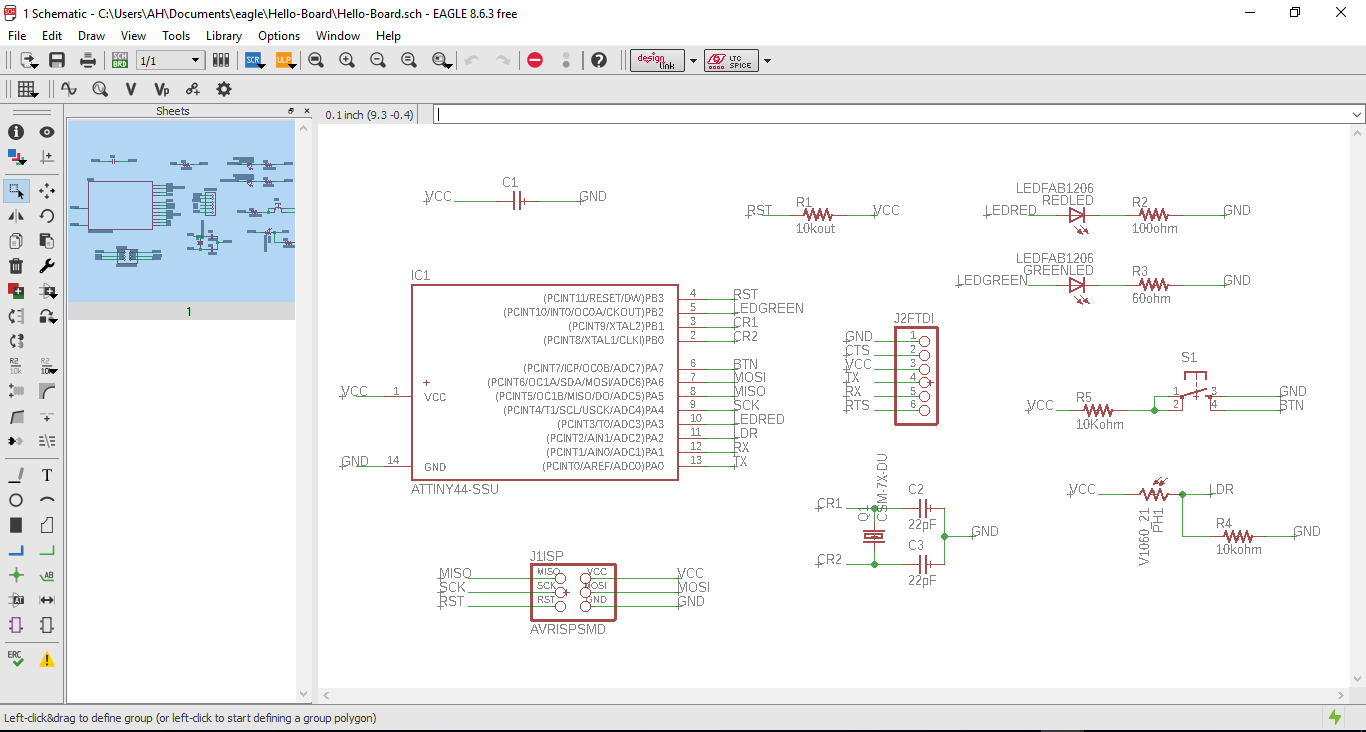Open the File menu
Image resolution: width=1366 pixels, height=732 pixels.
tap(17, 36)
